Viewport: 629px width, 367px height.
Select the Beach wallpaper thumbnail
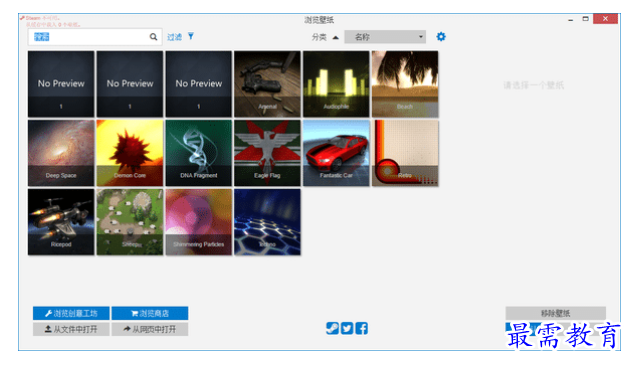point(405,84)
